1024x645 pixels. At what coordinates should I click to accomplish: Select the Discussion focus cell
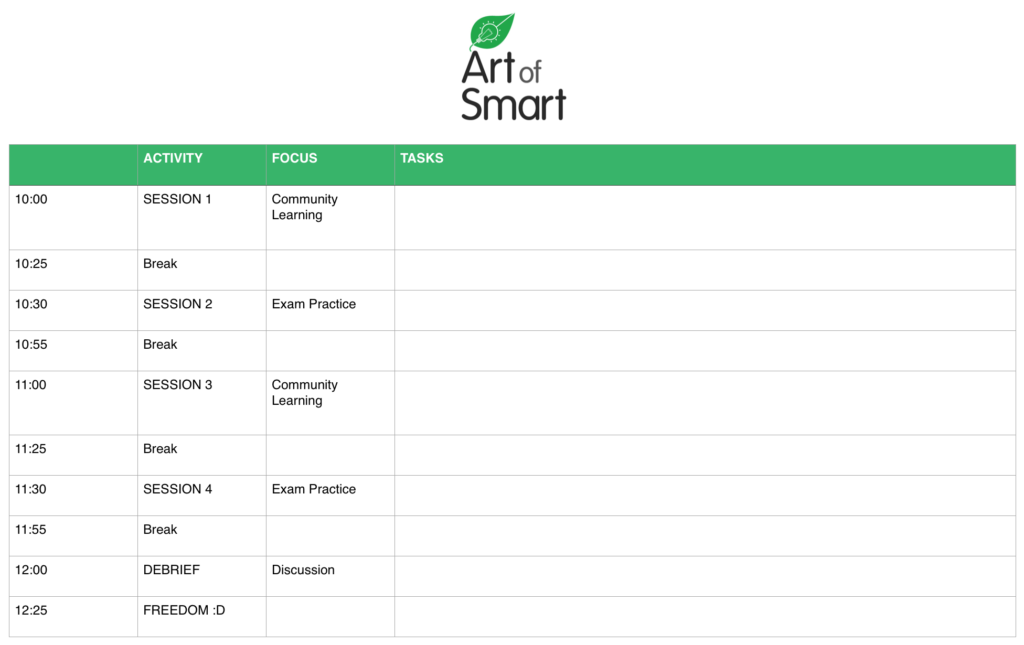coord(303,570)
